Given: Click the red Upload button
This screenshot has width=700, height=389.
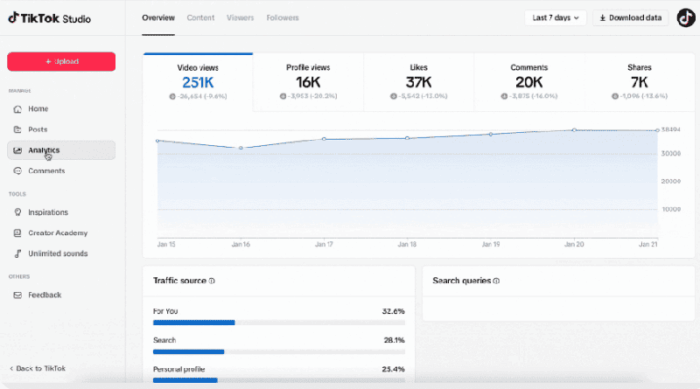Looking at the screenshot, I should tap(61, 62).
